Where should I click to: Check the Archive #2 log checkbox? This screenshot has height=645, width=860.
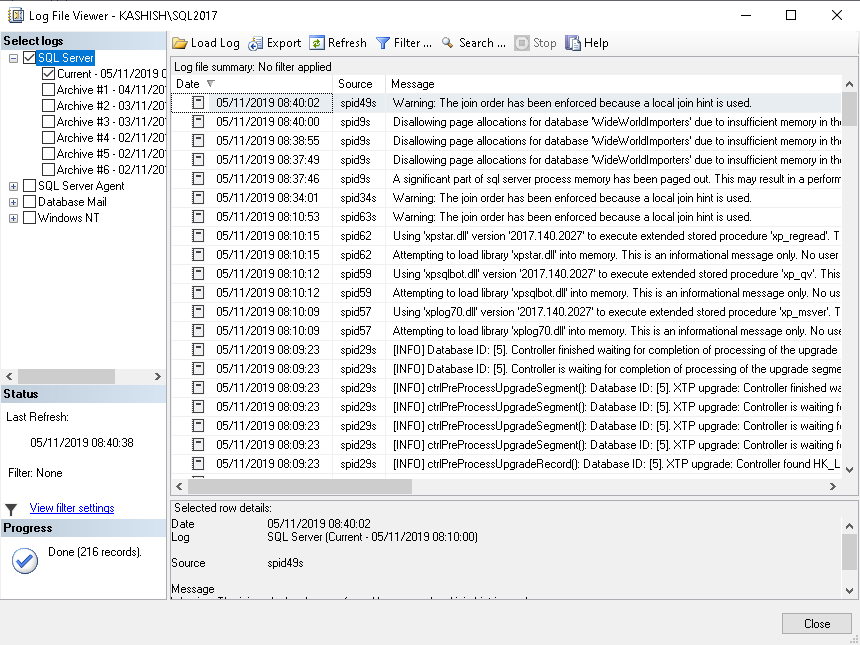[x=48, y=105]
